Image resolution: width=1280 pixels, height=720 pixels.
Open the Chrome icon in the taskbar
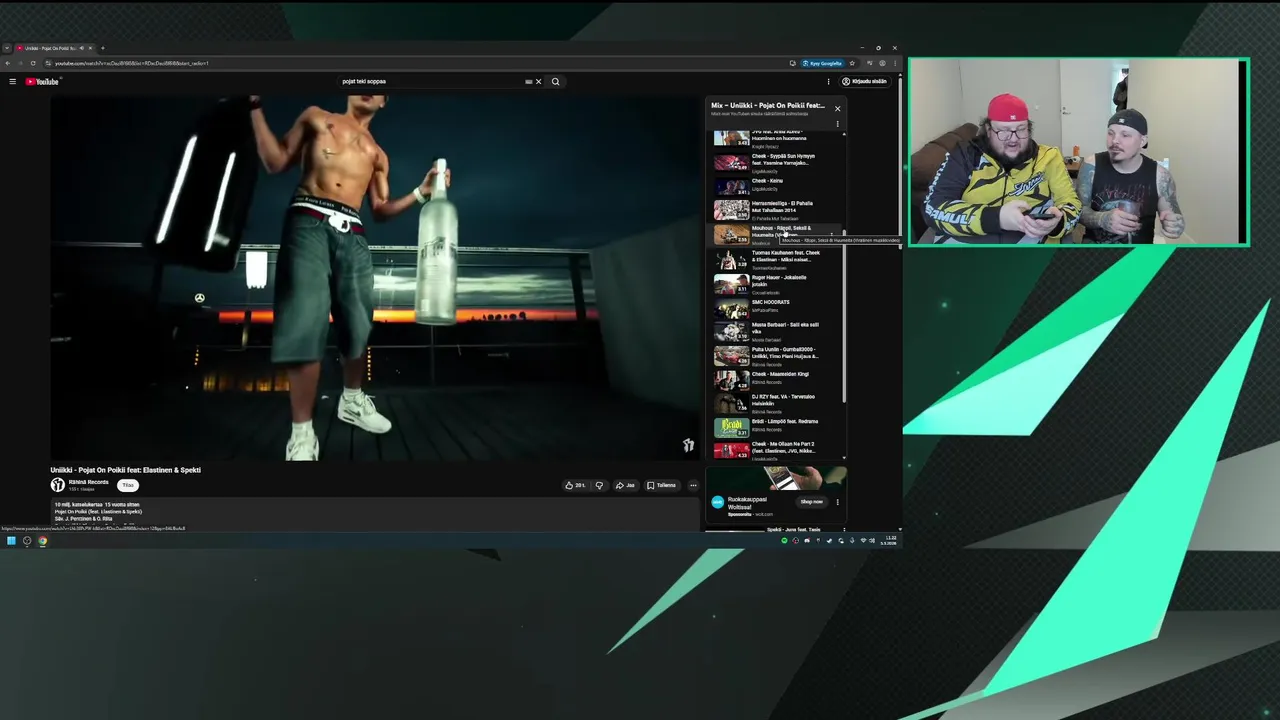click(x=42, y=541)
